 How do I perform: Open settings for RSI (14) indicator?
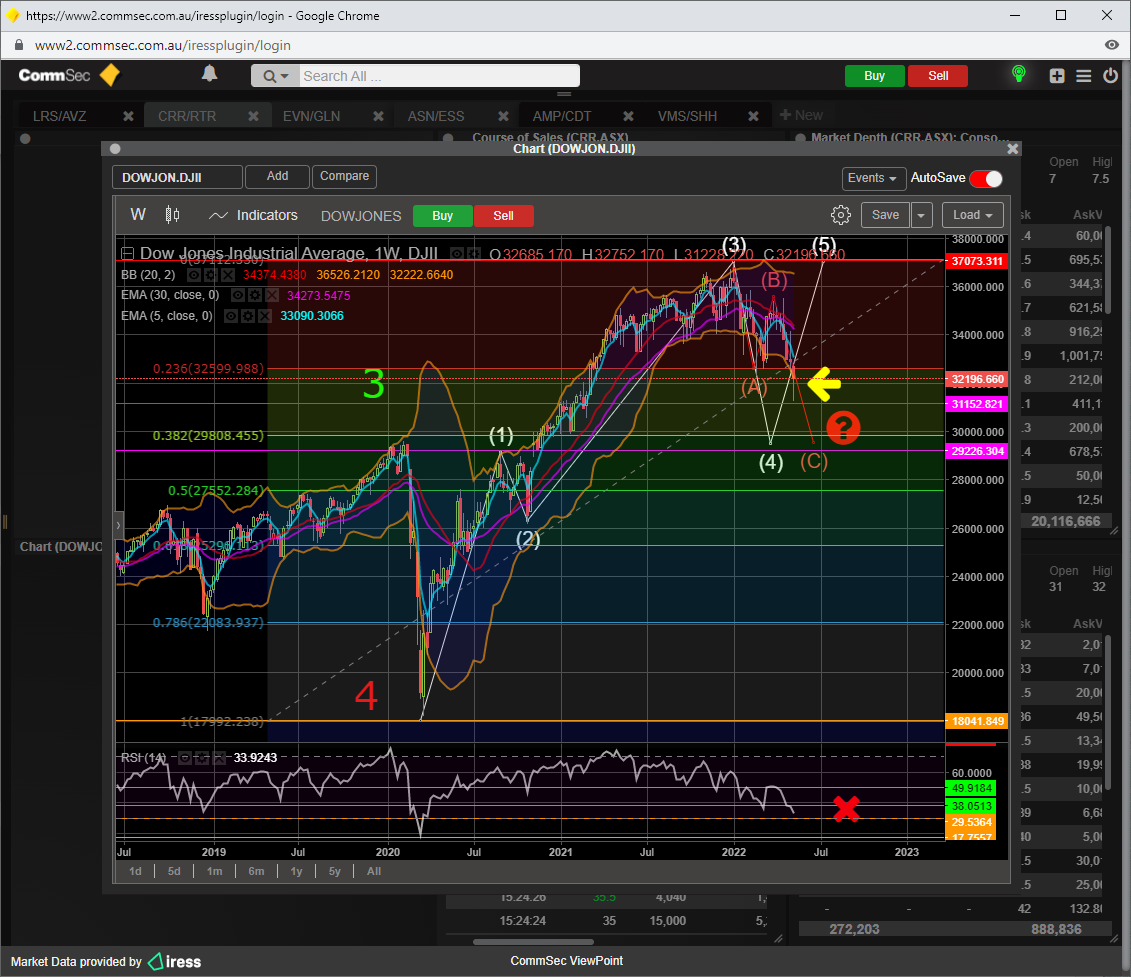[203, 758]
